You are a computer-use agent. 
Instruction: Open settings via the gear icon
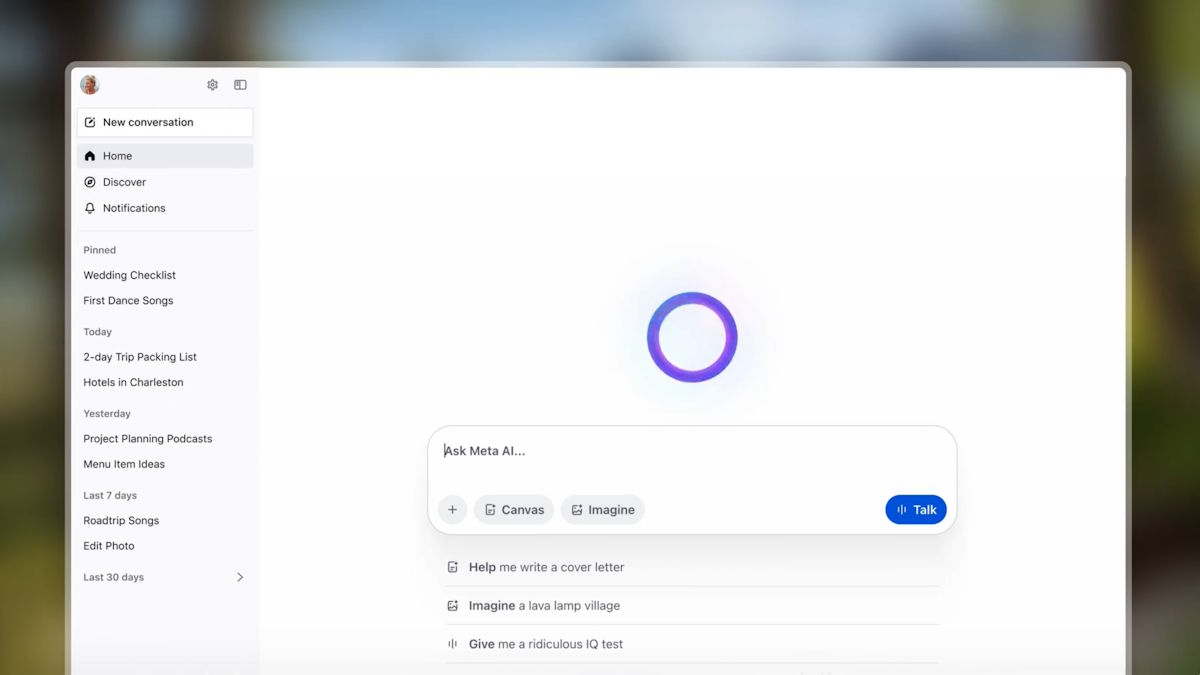click(212, 85)
